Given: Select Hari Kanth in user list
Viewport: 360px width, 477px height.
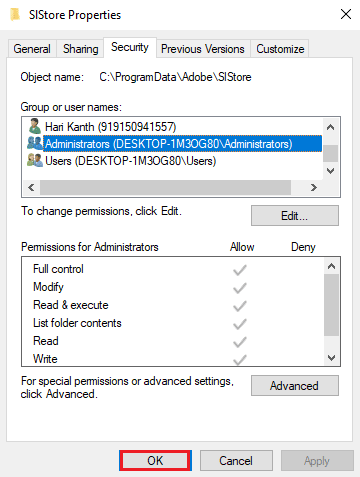Looking at the screenshot, I should coord(111,127).
